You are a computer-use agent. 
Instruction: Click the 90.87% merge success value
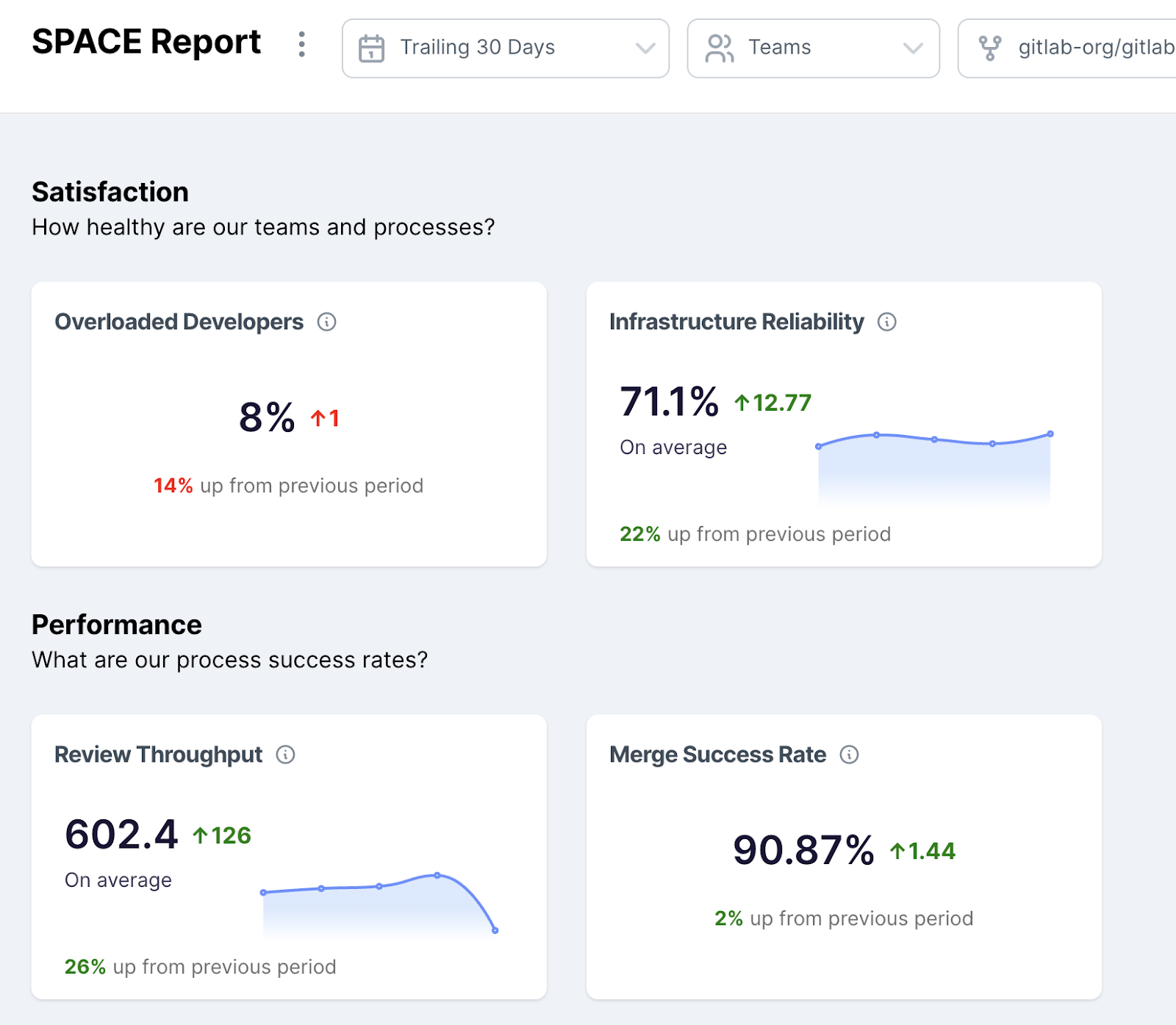click(803, 851)
